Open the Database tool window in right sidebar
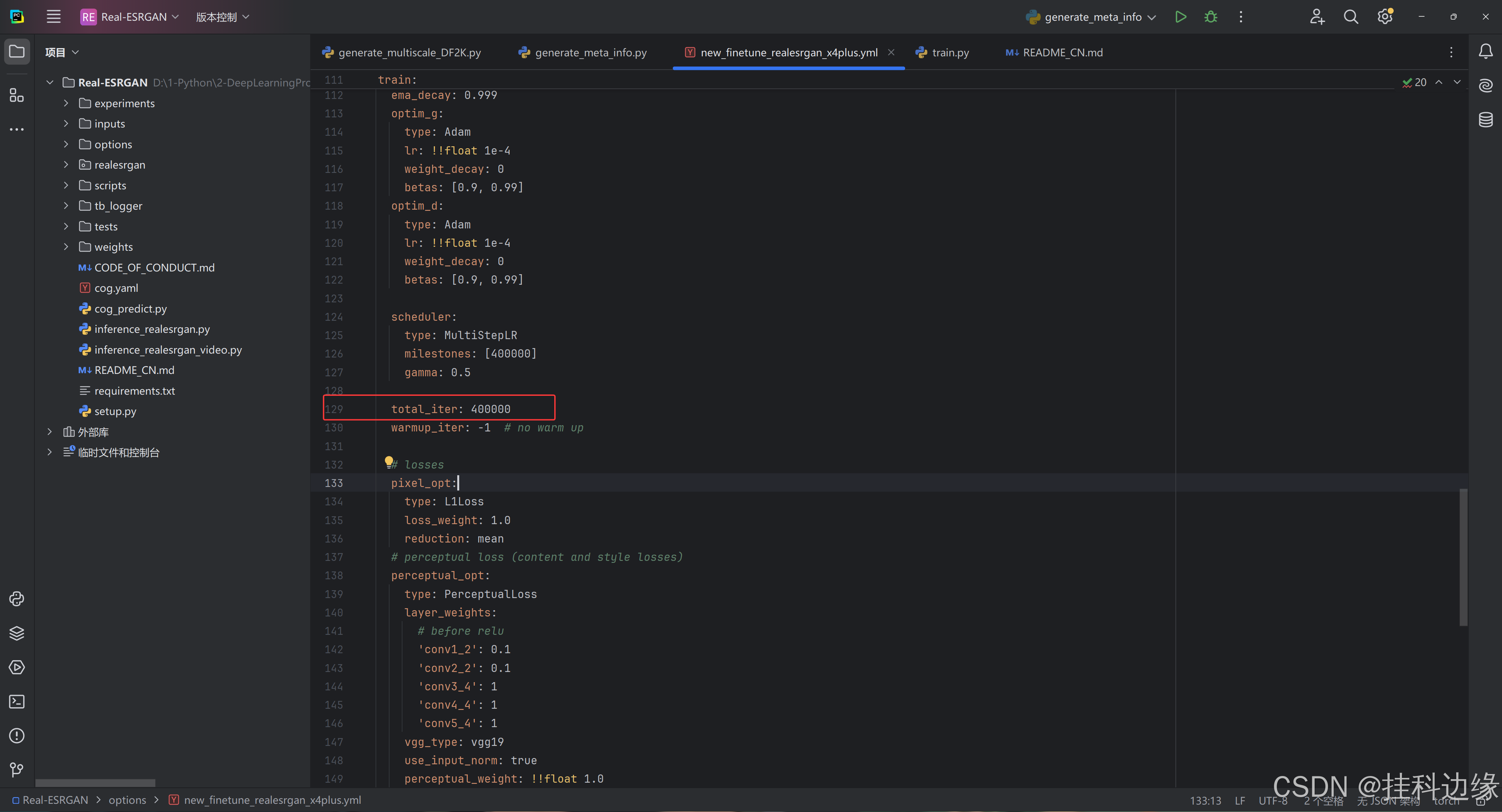Screen dimensions: 1502x812 (x=1485, y=120)
